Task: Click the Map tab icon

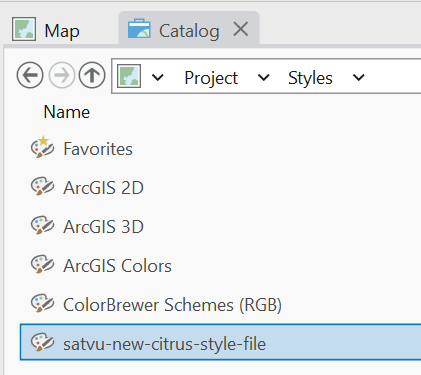Action: tap(24, 29)
